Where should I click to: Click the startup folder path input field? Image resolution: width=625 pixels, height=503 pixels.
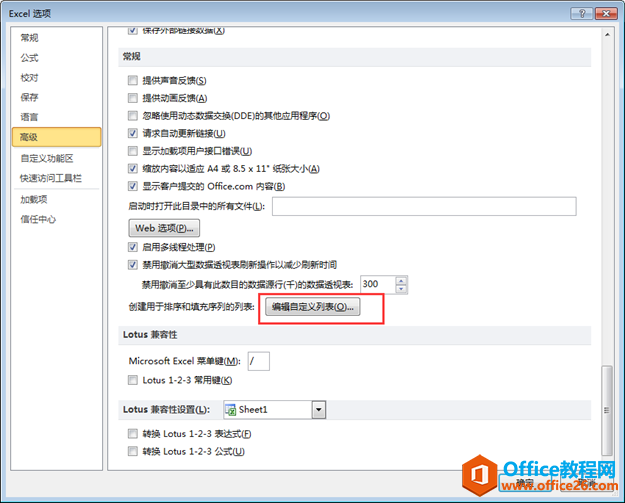tap(424, 206)
